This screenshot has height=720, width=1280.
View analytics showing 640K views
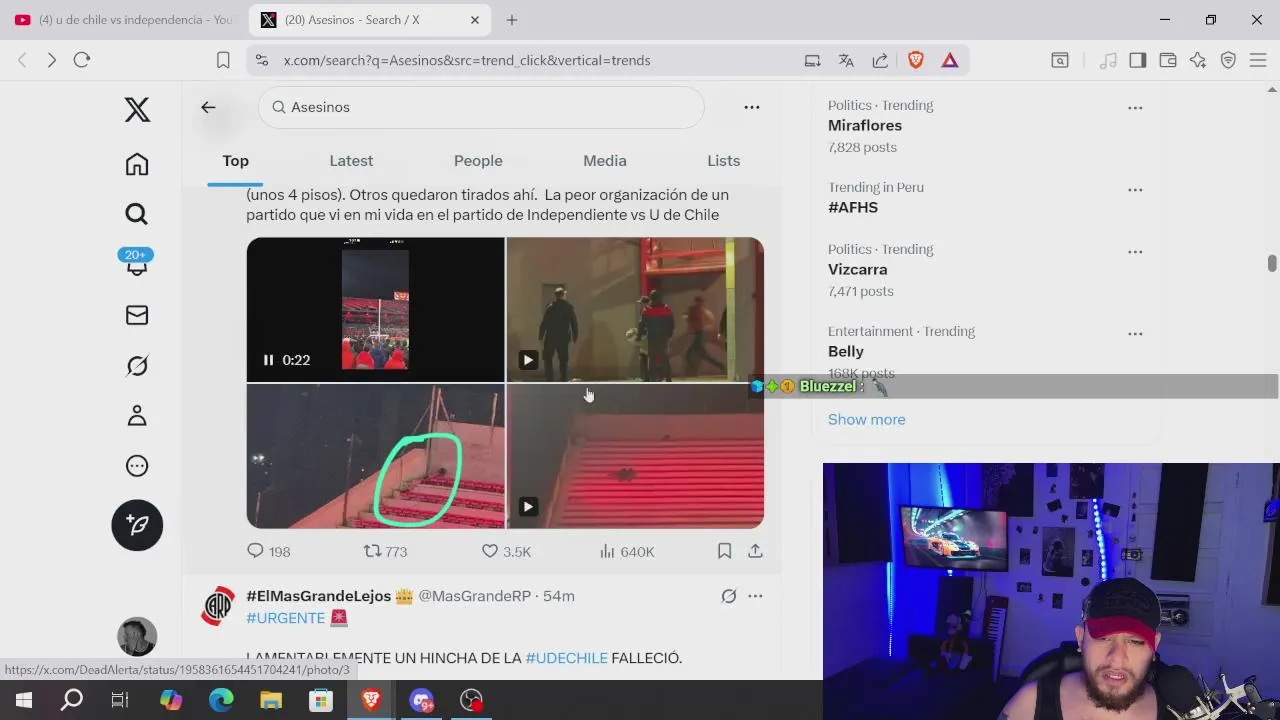627,551
